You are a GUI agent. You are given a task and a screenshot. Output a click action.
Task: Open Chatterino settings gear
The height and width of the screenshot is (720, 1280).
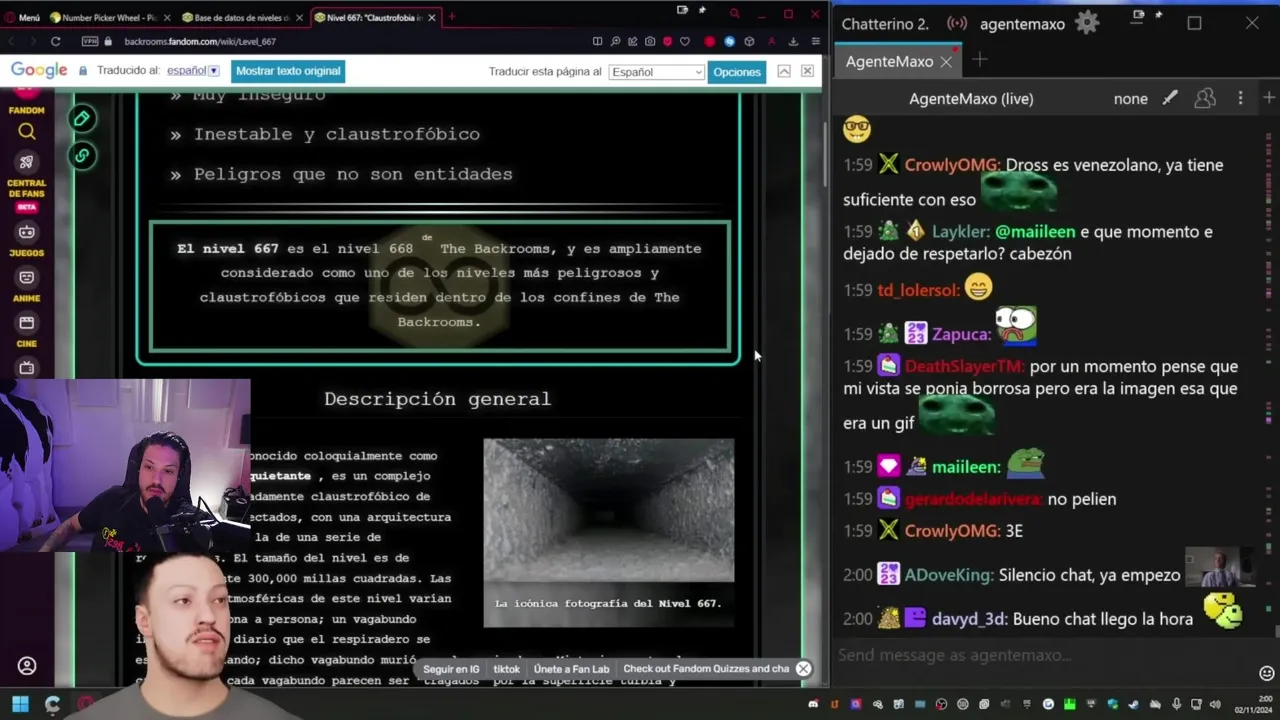(x=1087, y=23)
